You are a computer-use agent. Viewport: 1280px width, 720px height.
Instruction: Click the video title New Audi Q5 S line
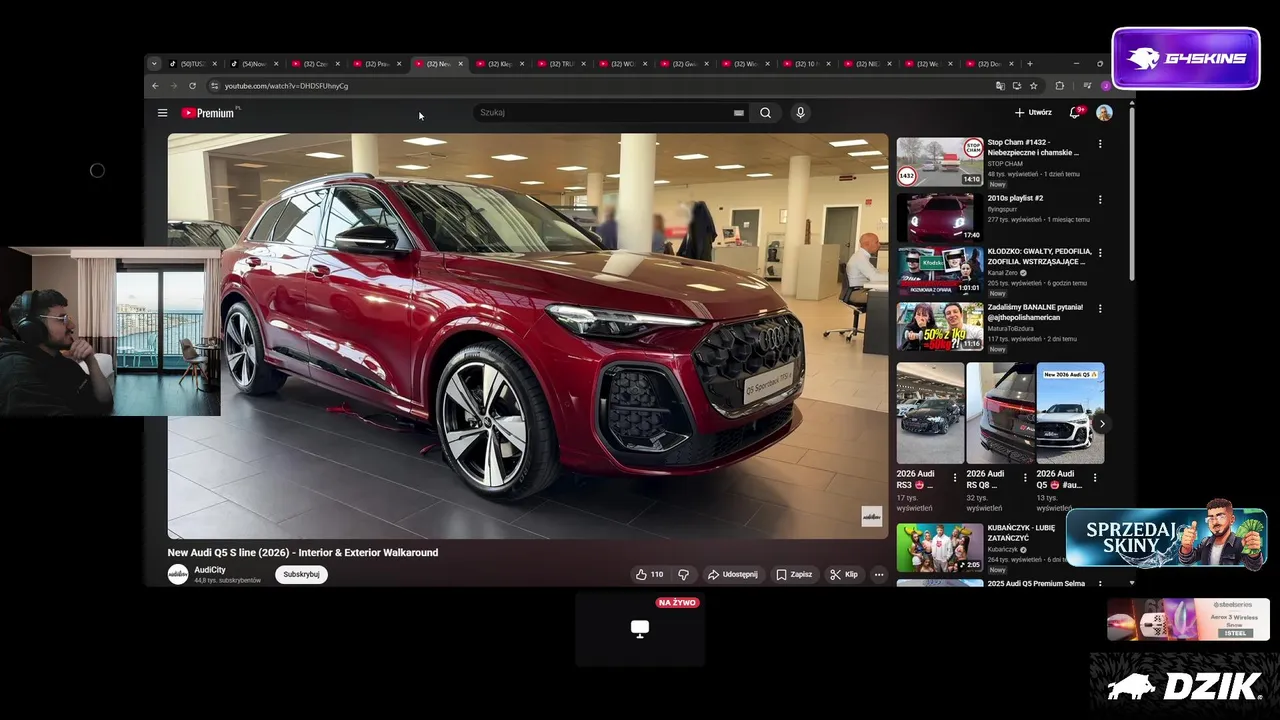point(303,552)
